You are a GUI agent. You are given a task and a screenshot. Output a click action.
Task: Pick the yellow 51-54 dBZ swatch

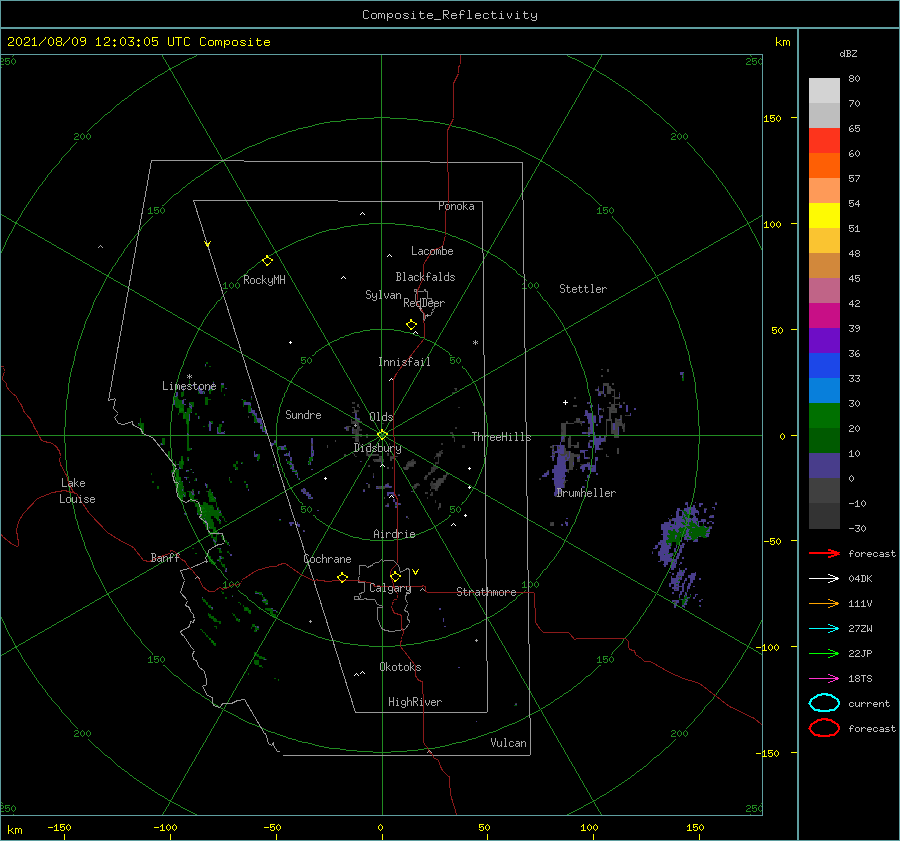(824, 216)
